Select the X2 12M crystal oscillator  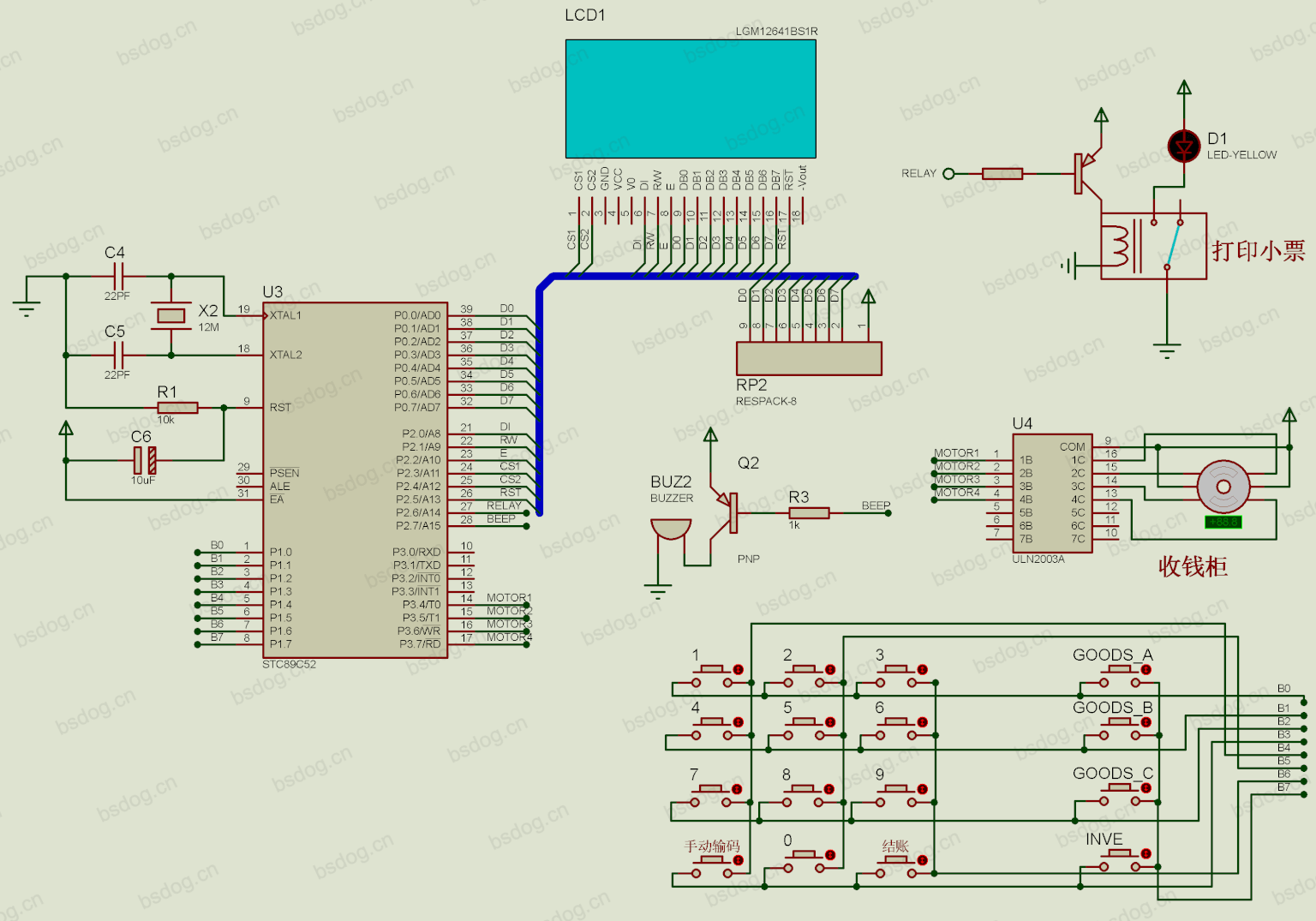point(171,315)
